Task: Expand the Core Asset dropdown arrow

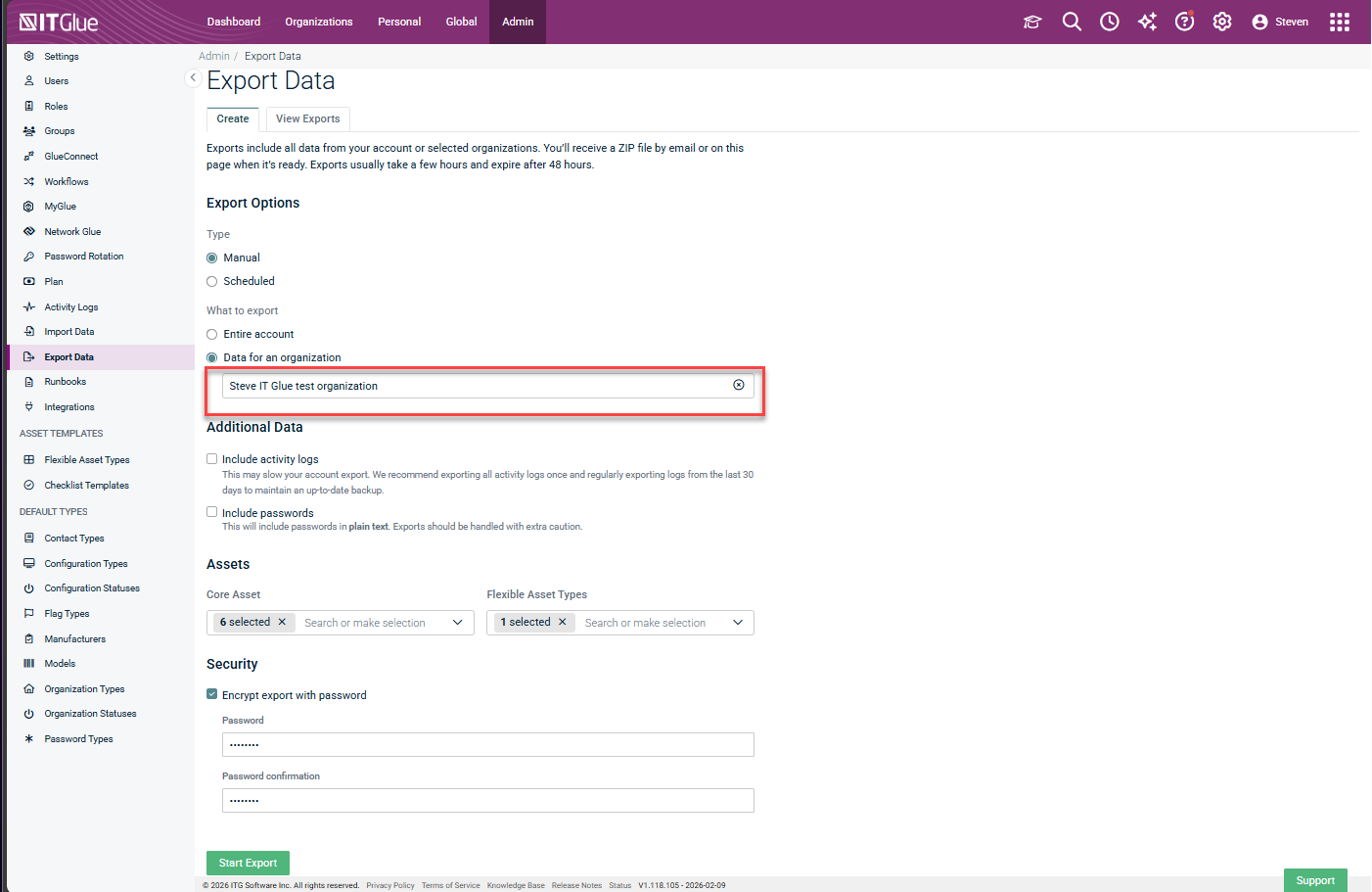Action: click(457, 623)
